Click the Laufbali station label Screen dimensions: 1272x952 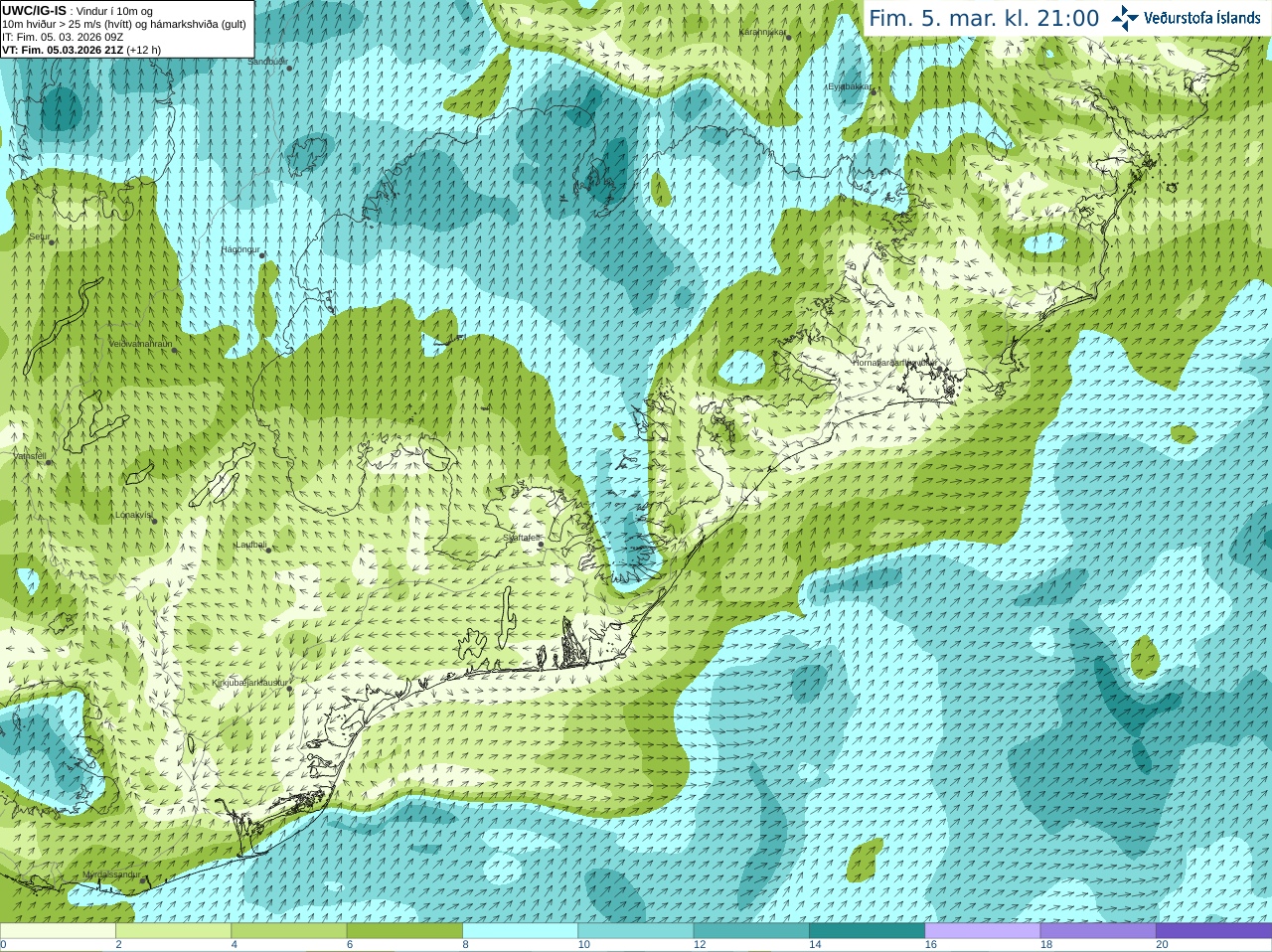click(x=250, y=545)
